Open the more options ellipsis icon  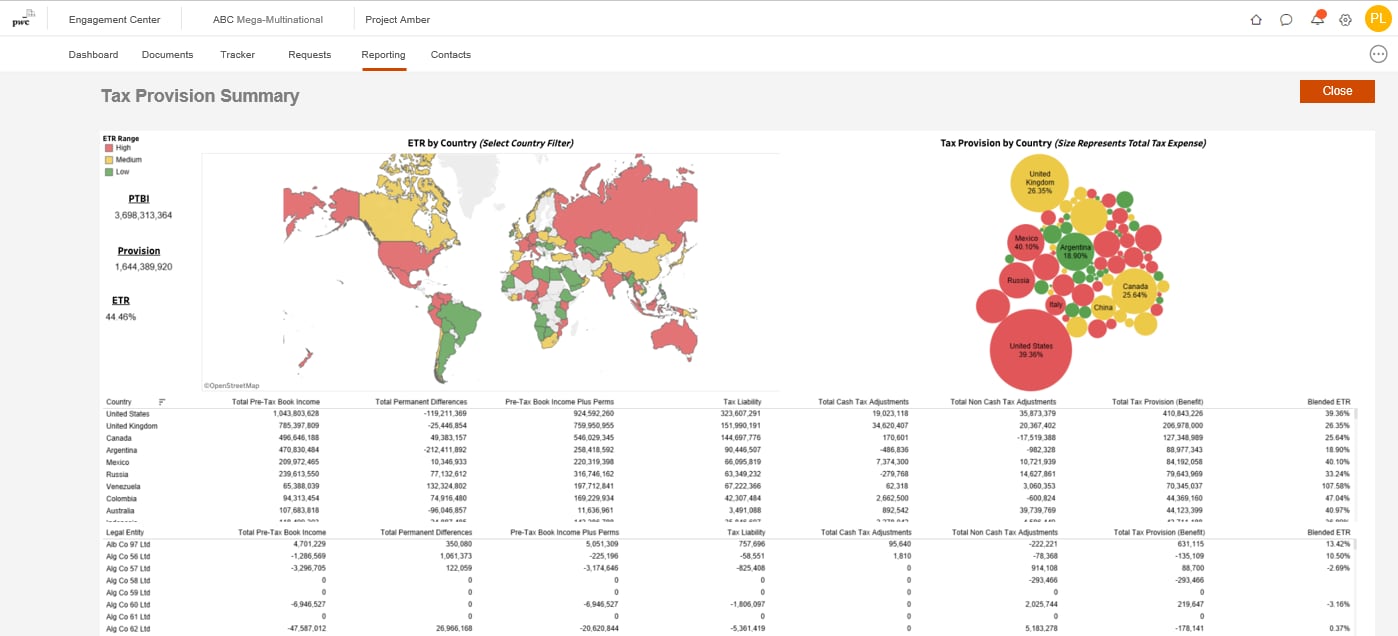(1378, 54)
